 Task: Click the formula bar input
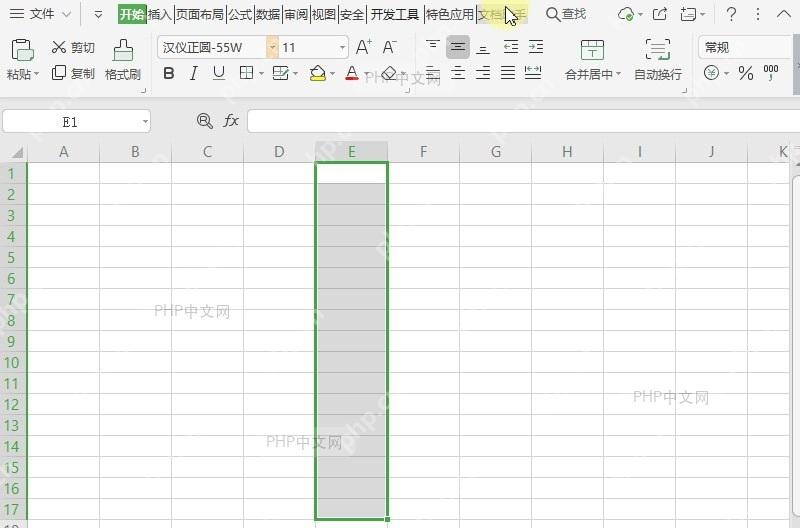point(523,121)
